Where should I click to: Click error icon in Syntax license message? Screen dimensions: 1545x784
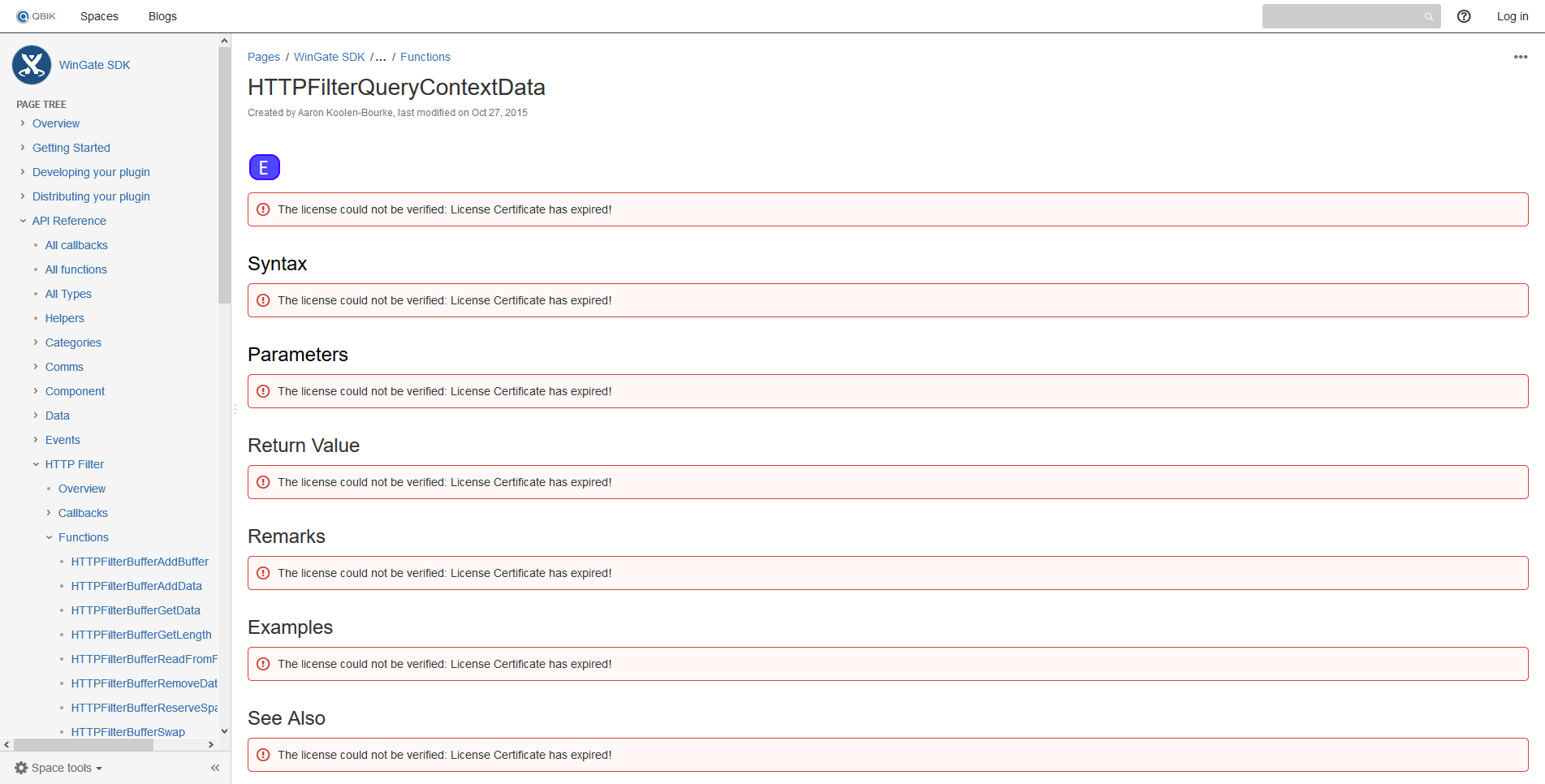[x=263, y=300]
